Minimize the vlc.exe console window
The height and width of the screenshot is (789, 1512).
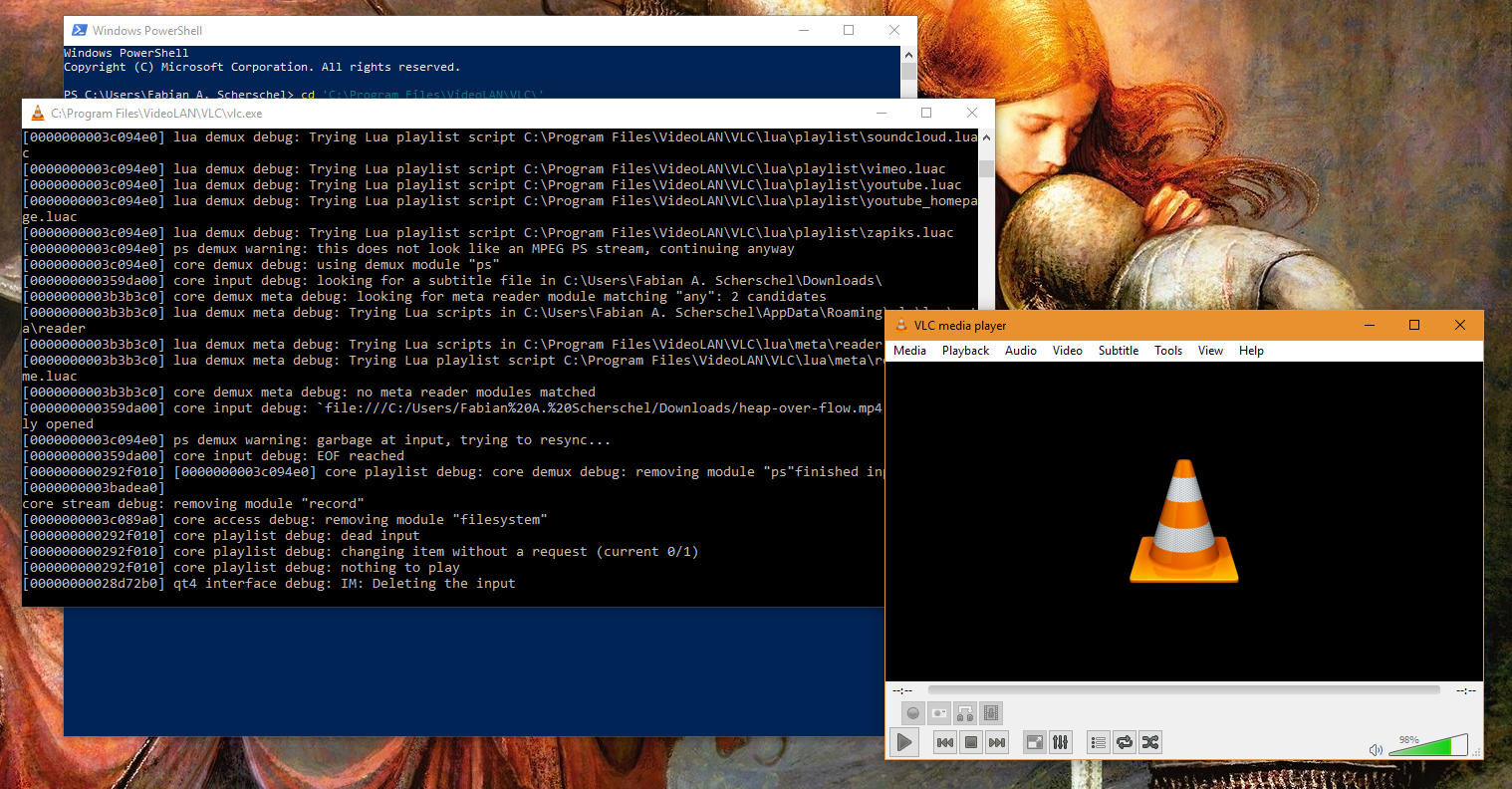881,114
